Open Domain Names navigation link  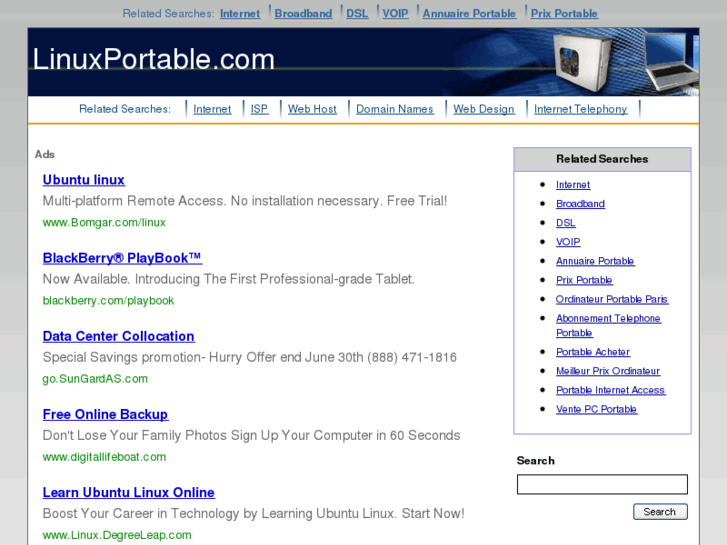click(x=395, y=109)
